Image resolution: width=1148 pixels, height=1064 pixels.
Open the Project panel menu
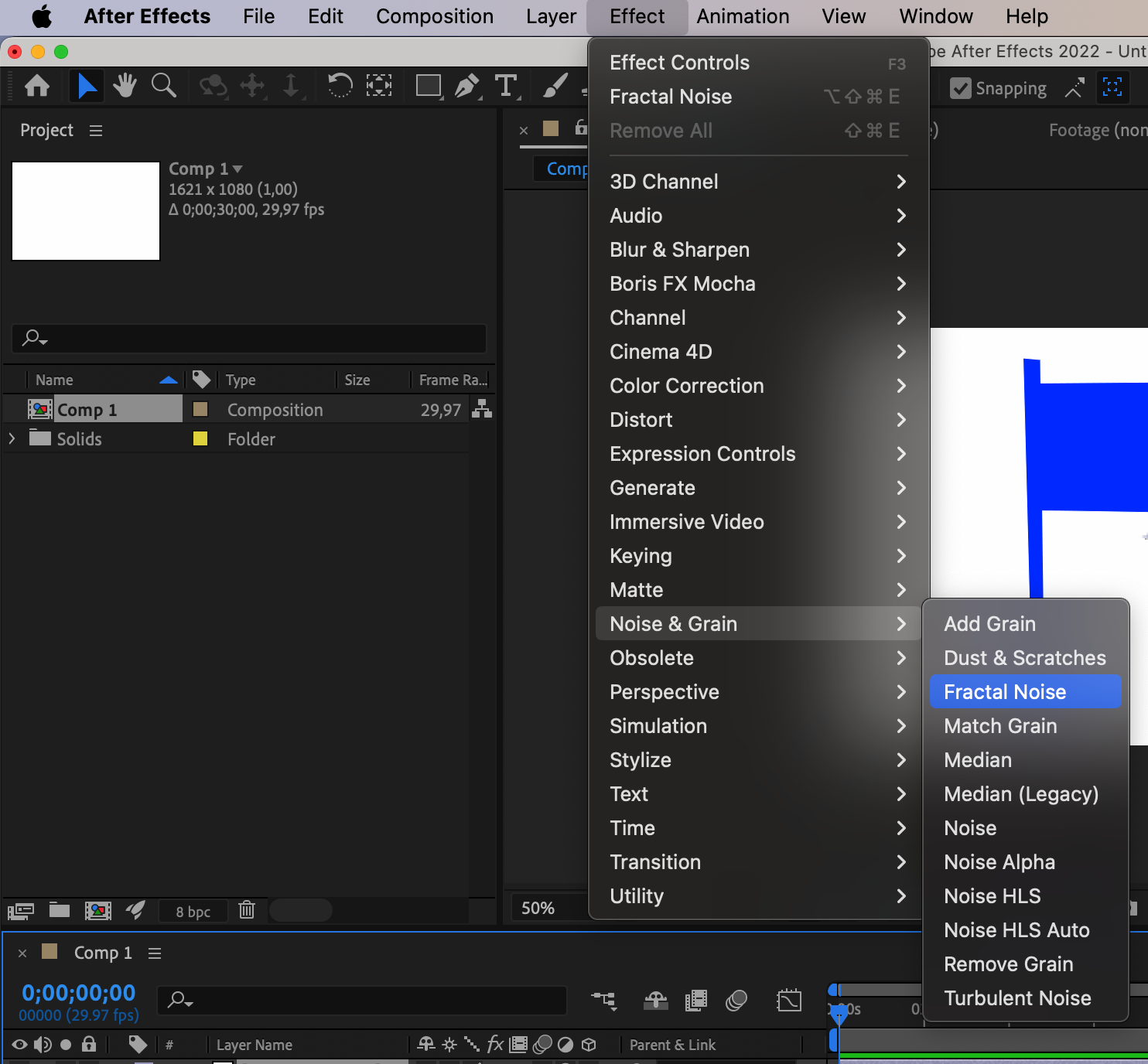pyautogui.click(x=96, y=131)
